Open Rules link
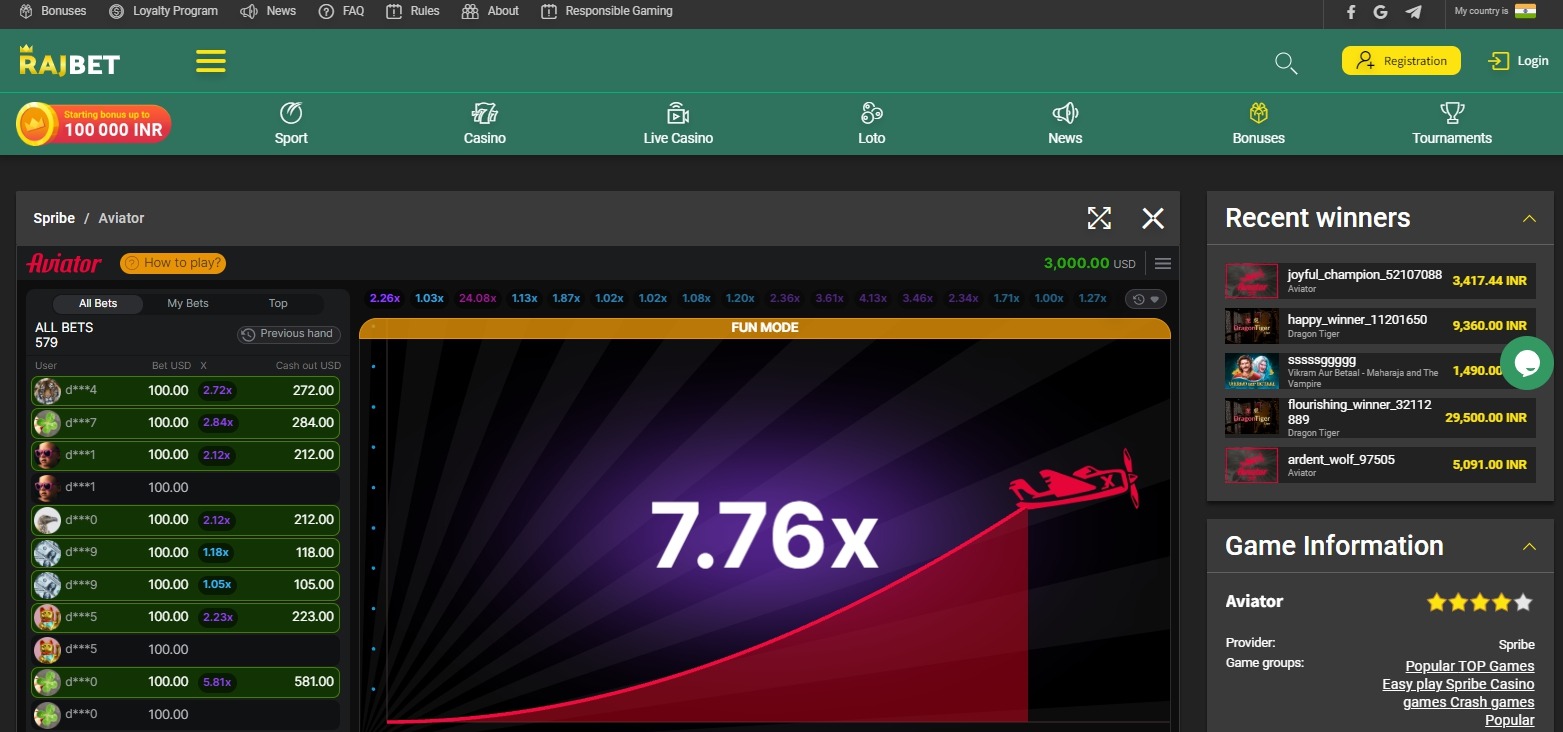Viewport: 1563px width, 732px height. click(x=413, y=11)
